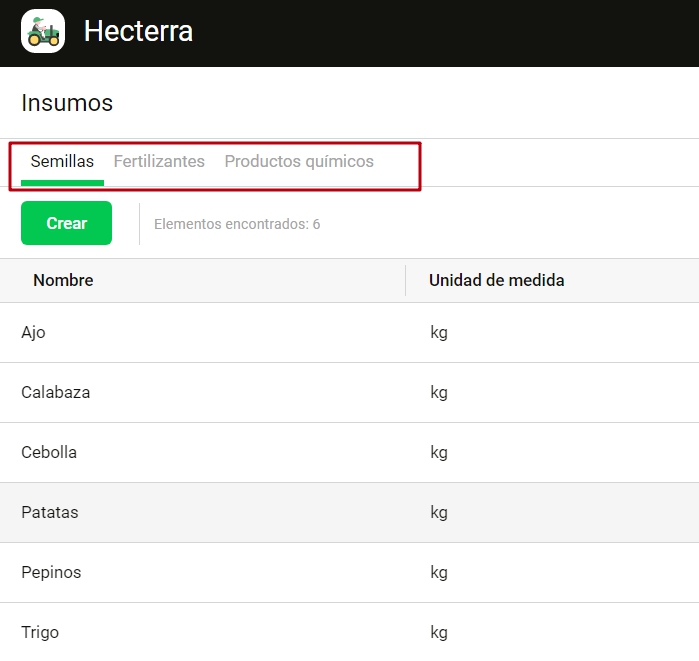
Task: Click the Hecterra tractor logo icon
Action: pyautogui.click(x=43, y=32)
